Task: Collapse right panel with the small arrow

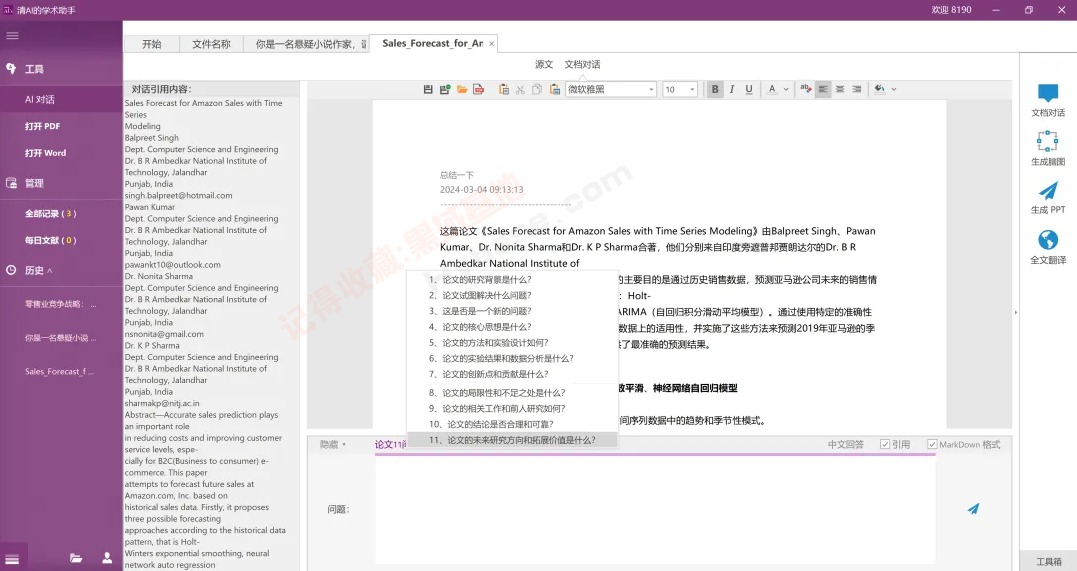Action: coord(1016,312)
